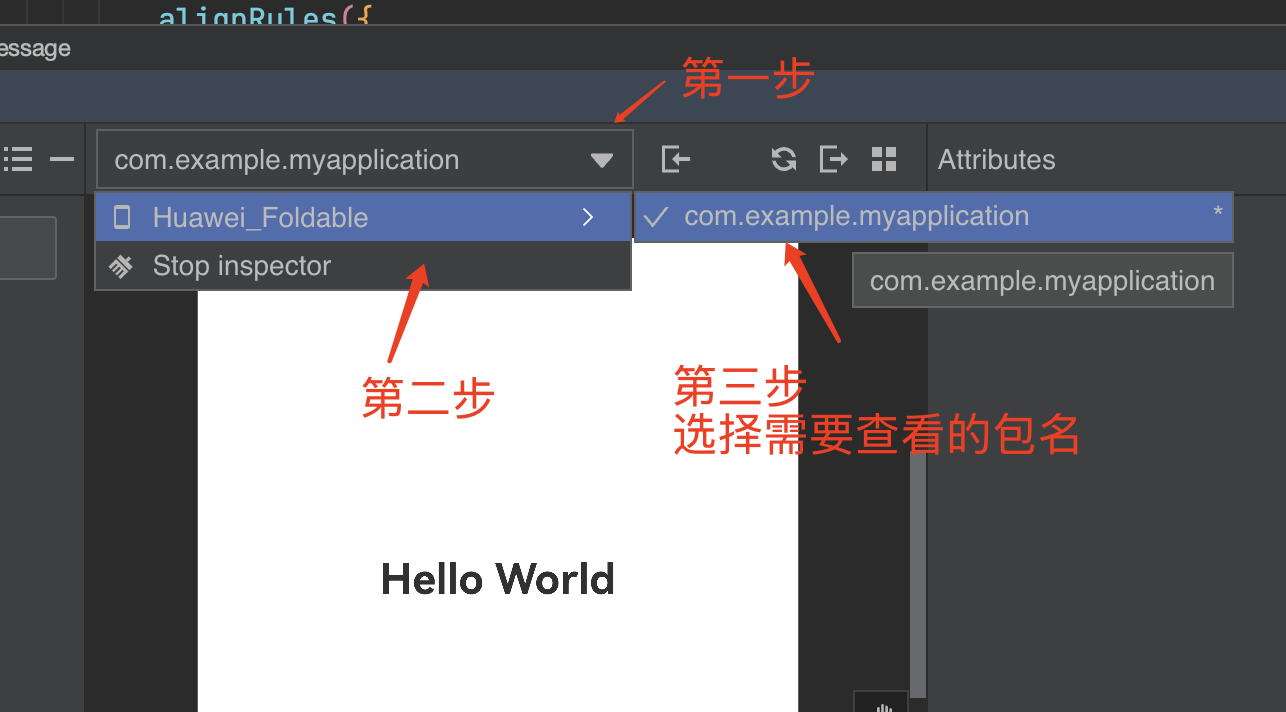The image size is (1286, 712).
Task: Click the export snapshot icon
Action: click(833, 159)
